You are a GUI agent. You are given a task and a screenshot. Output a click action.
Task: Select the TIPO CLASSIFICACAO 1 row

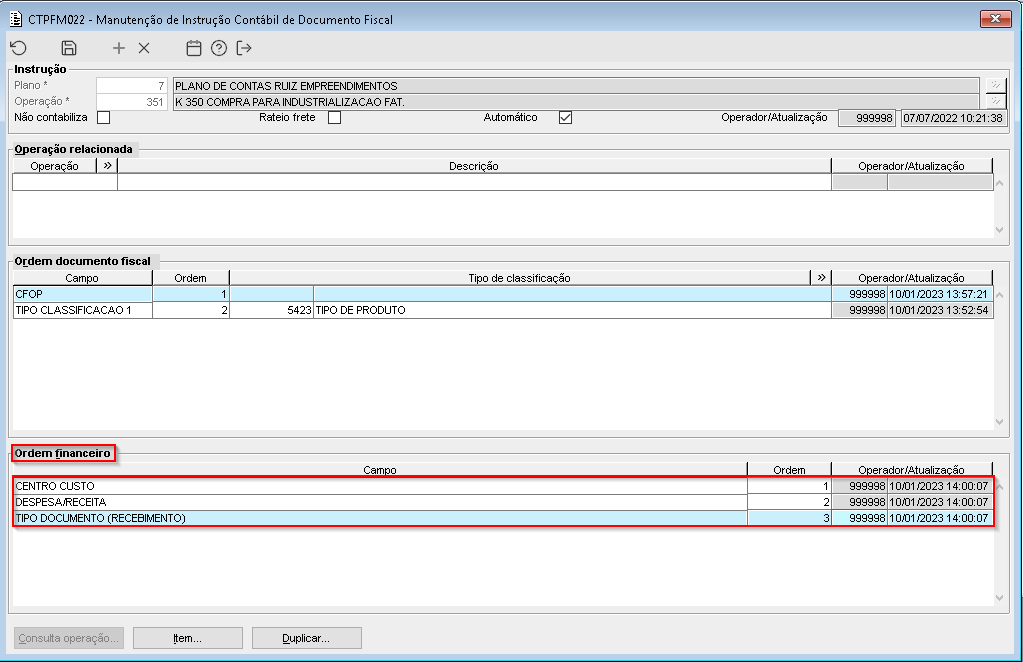click(503, 310)
